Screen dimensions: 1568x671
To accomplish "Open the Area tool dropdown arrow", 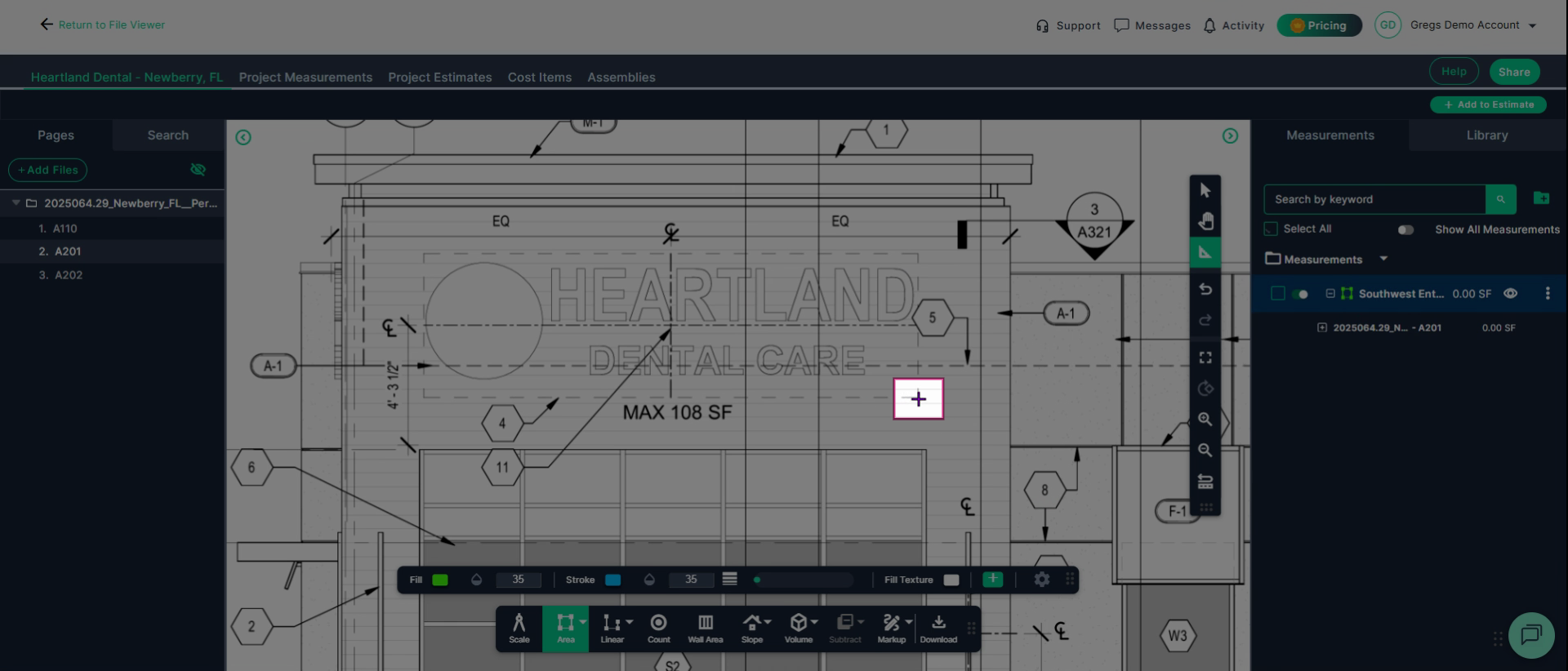I will click(x=583, y=622).
